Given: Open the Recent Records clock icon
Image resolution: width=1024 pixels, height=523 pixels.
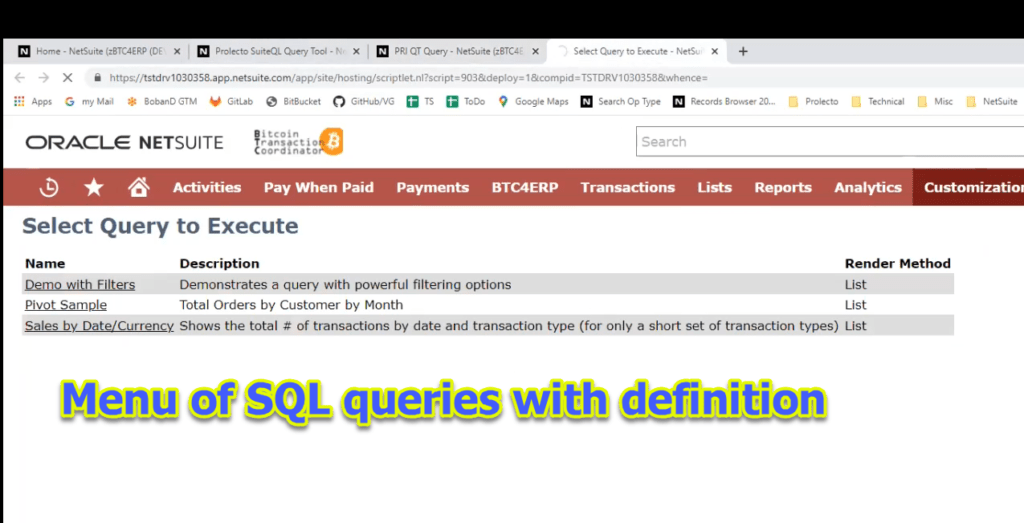Looking at the screenshot, I should point(49,187).
